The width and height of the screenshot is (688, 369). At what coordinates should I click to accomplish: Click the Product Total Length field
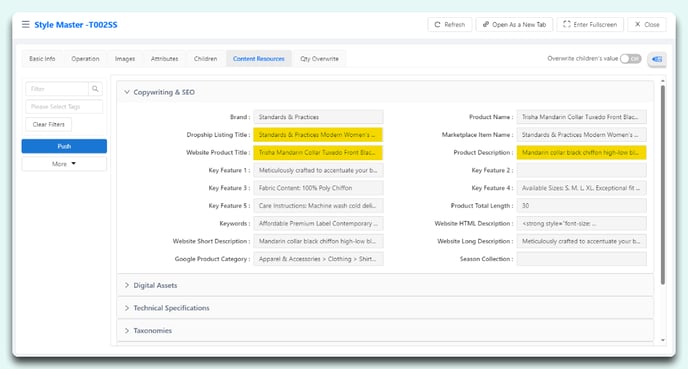(x=581, y=206)
